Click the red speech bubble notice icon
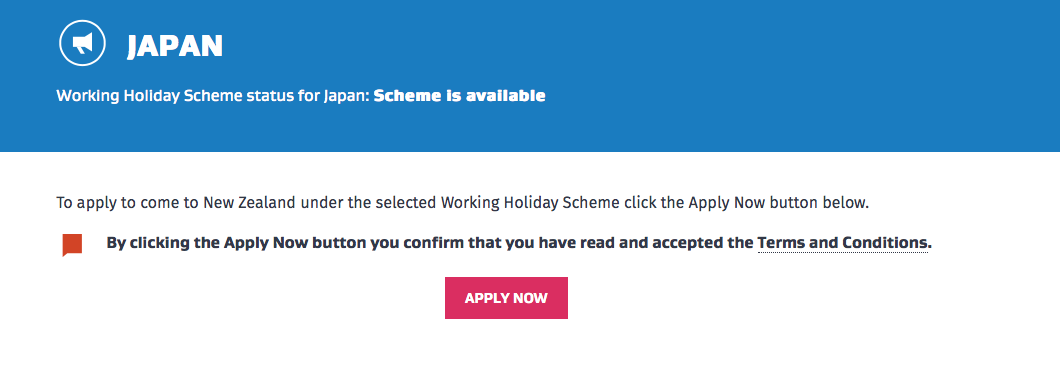 pos(72,245)
